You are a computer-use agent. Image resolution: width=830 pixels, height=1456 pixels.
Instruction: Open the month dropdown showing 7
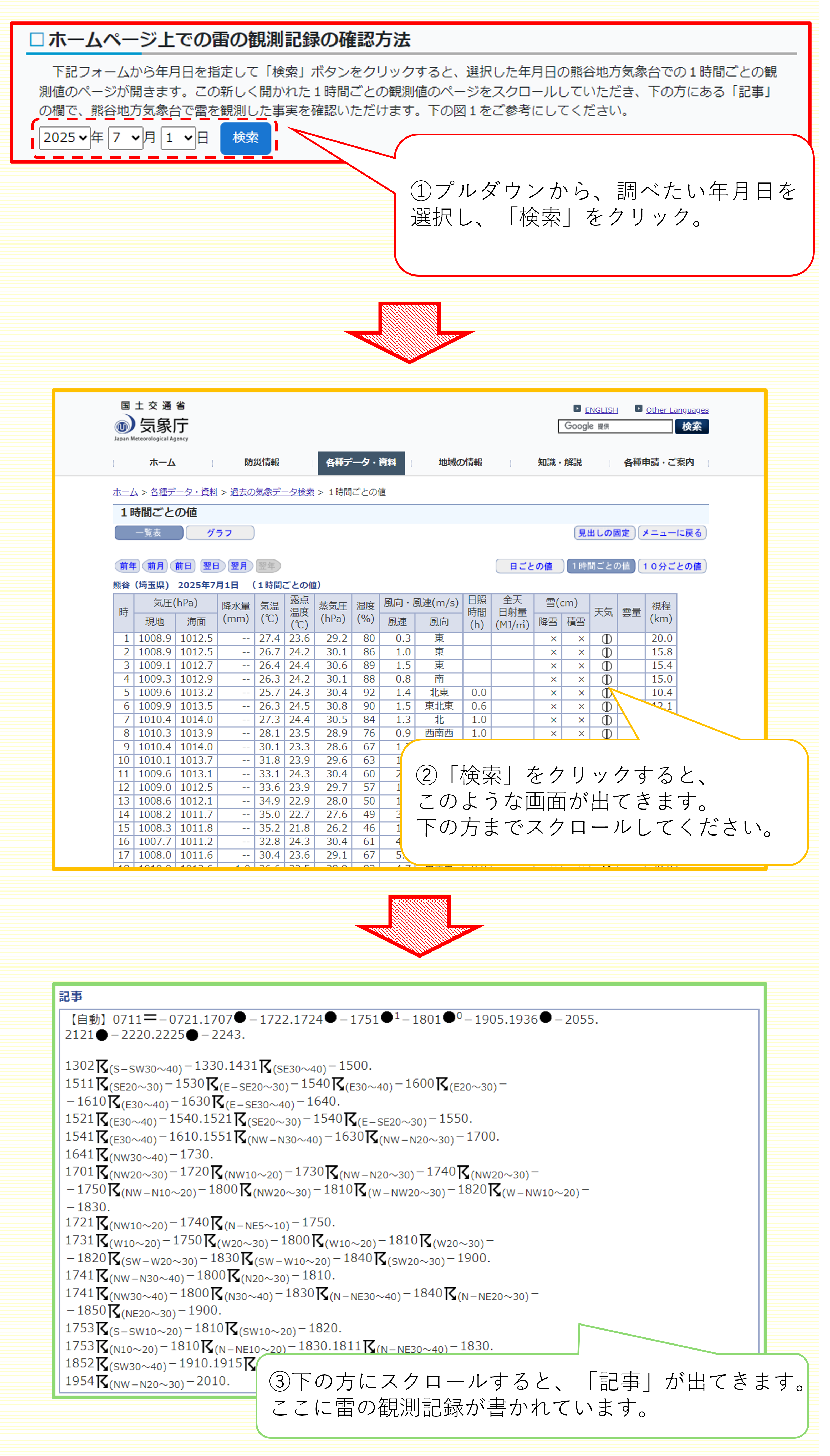pyautogui.click(x=125, y=138)
